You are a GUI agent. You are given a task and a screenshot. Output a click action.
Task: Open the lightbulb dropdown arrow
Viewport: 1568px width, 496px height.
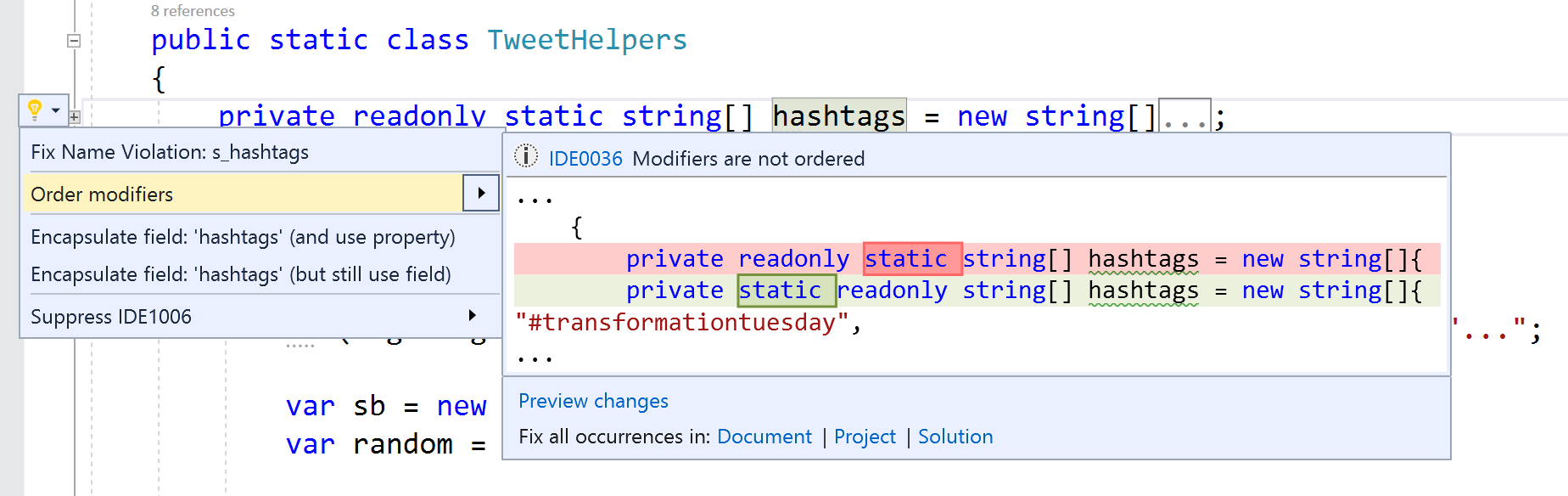(x=56, y=110)
